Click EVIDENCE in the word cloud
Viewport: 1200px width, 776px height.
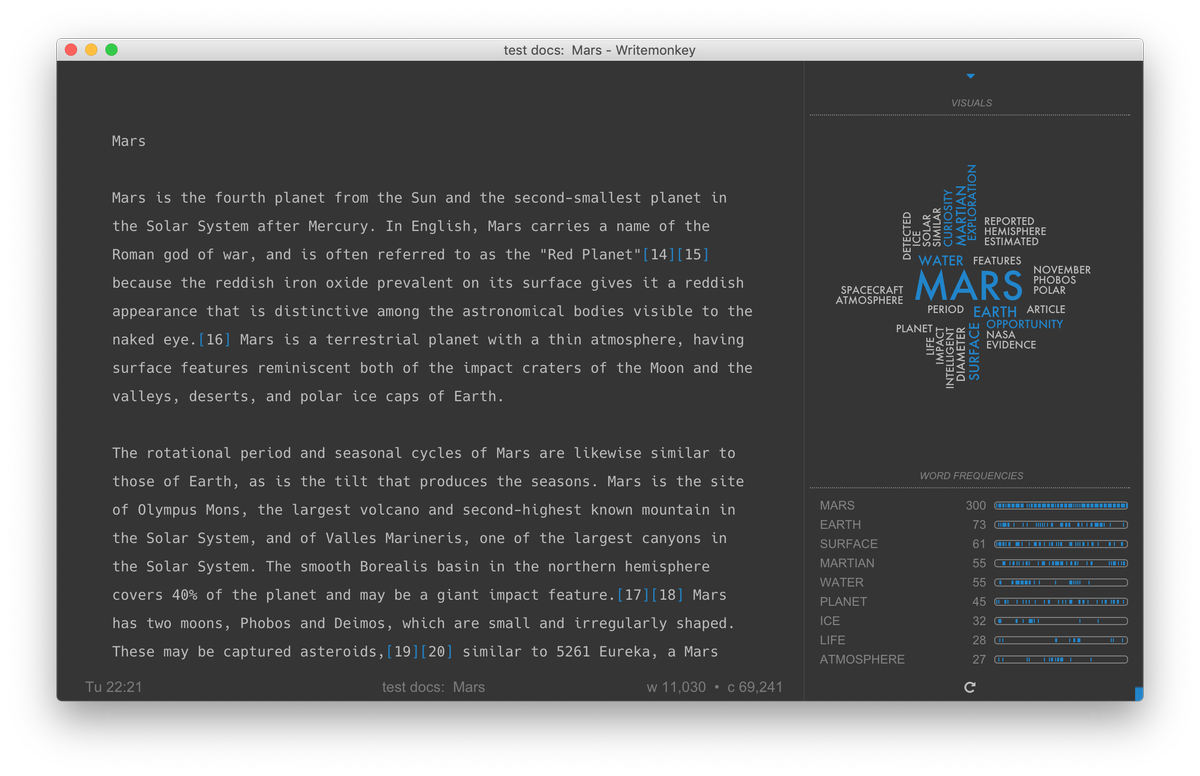[x=1011, y=345]
